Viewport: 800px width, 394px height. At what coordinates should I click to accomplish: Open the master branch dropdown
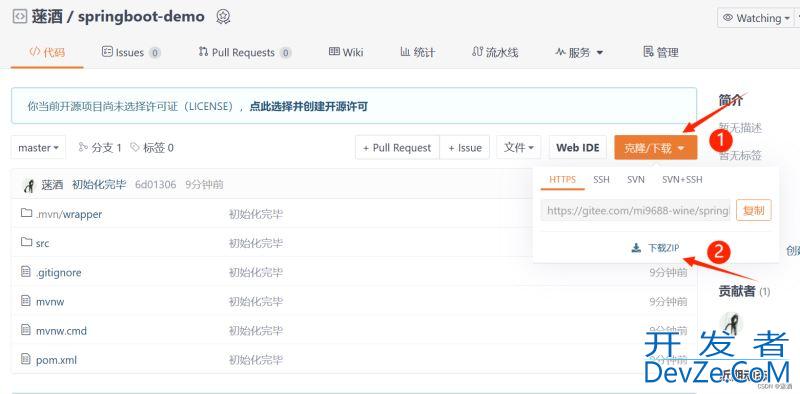(38, 147)
